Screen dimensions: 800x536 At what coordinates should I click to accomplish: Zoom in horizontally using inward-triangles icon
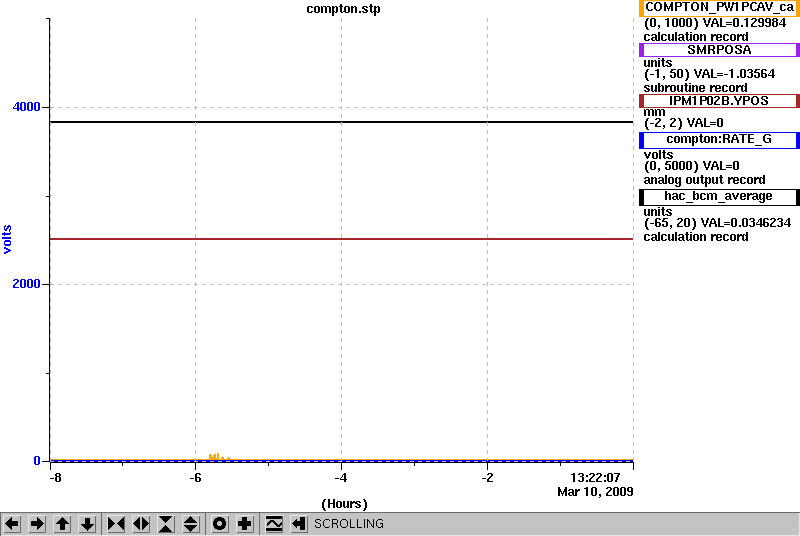click(x=116, y=524)
